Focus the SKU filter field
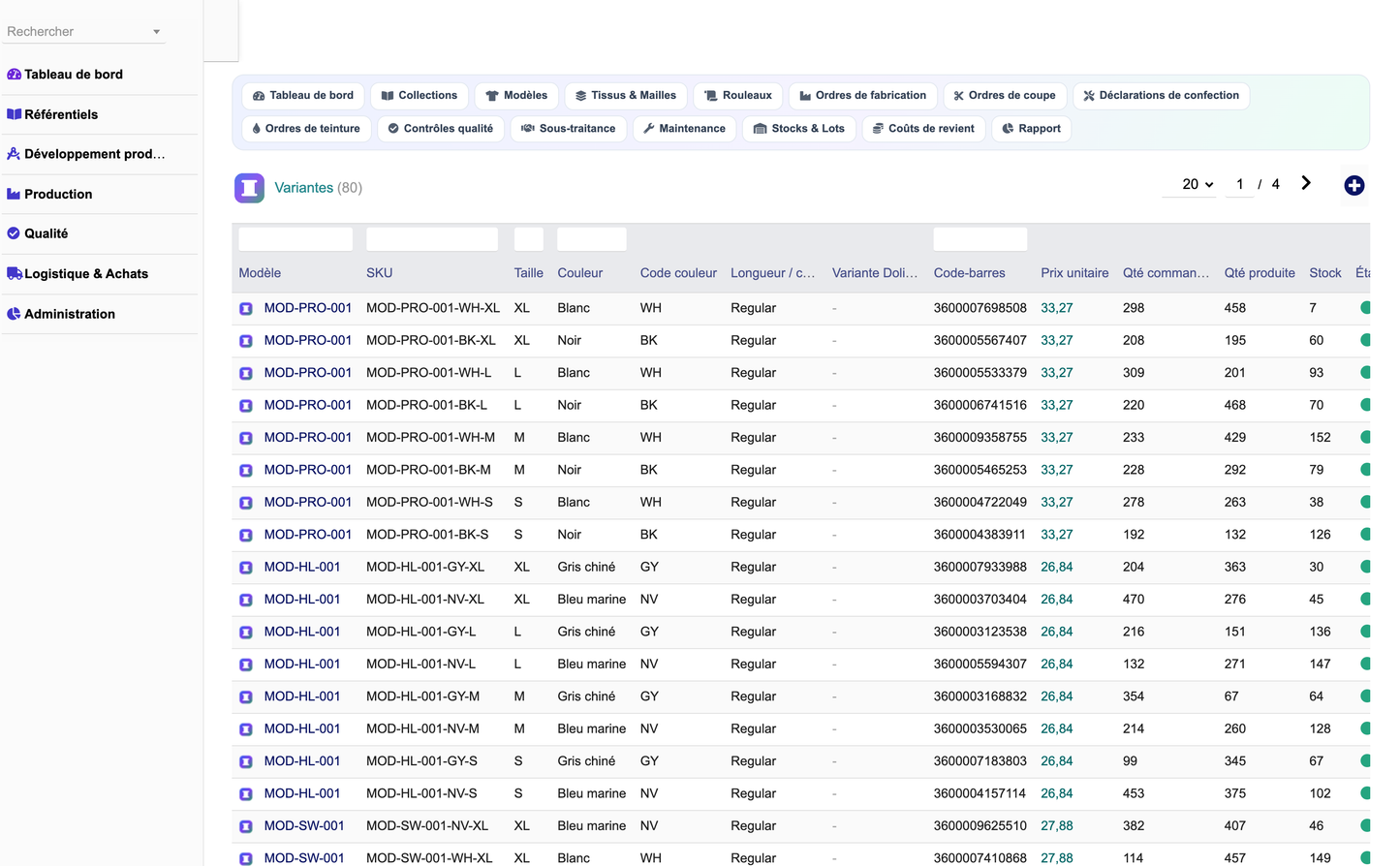 tap(432, 239)
